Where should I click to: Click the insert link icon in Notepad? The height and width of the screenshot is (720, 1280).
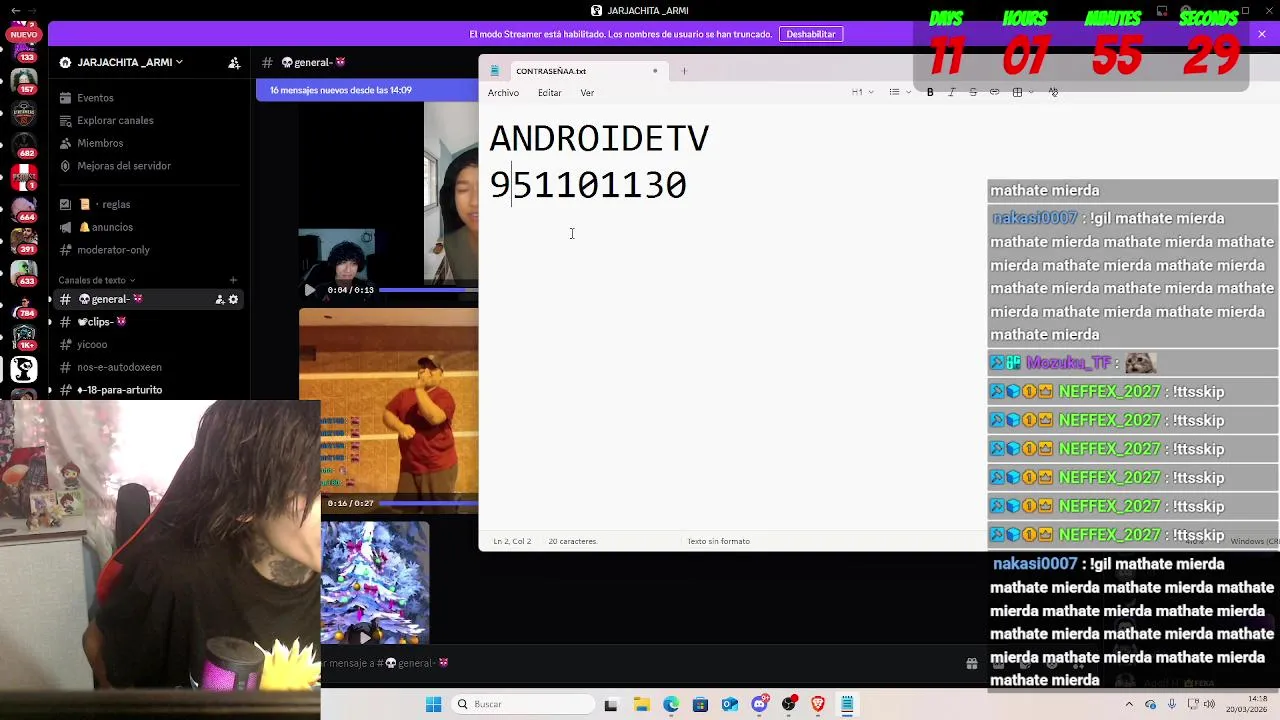[x=994, y=92]
